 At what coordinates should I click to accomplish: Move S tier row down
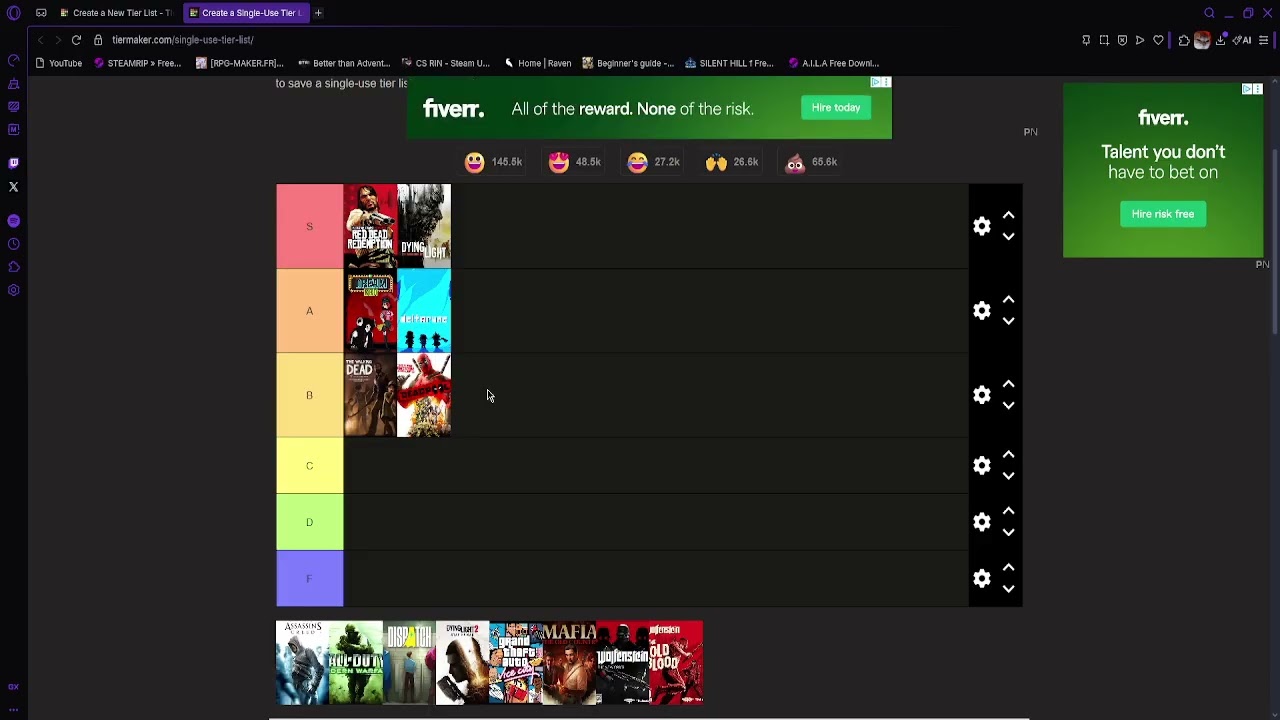coord(1008,237)
